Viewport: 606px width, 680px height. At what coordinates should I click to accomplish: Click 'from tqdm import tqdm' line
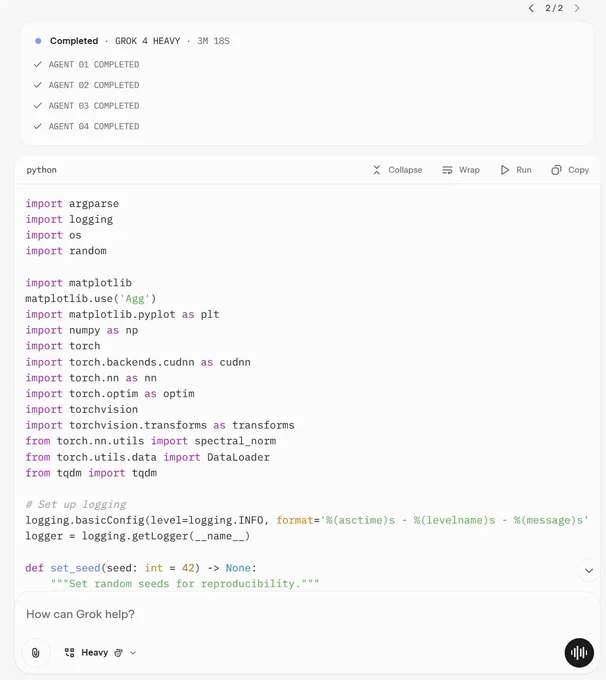(x=91, y=473)
